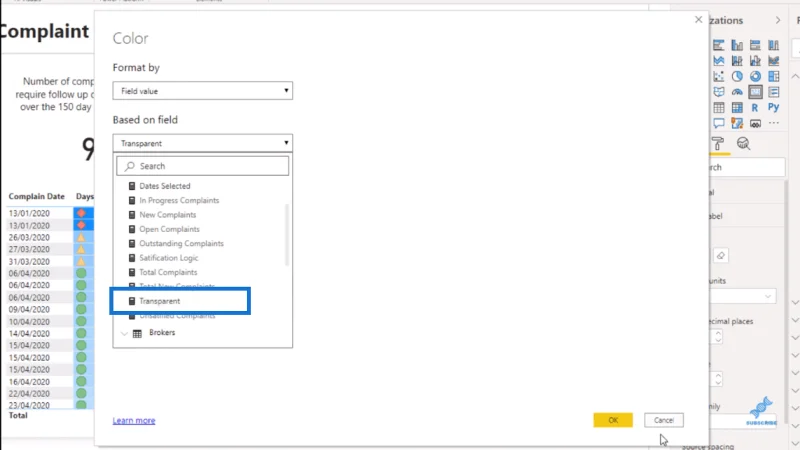Screen dimensions: 800x450
Task: Select the clustered bar chart visual
Action: [755, 45]
